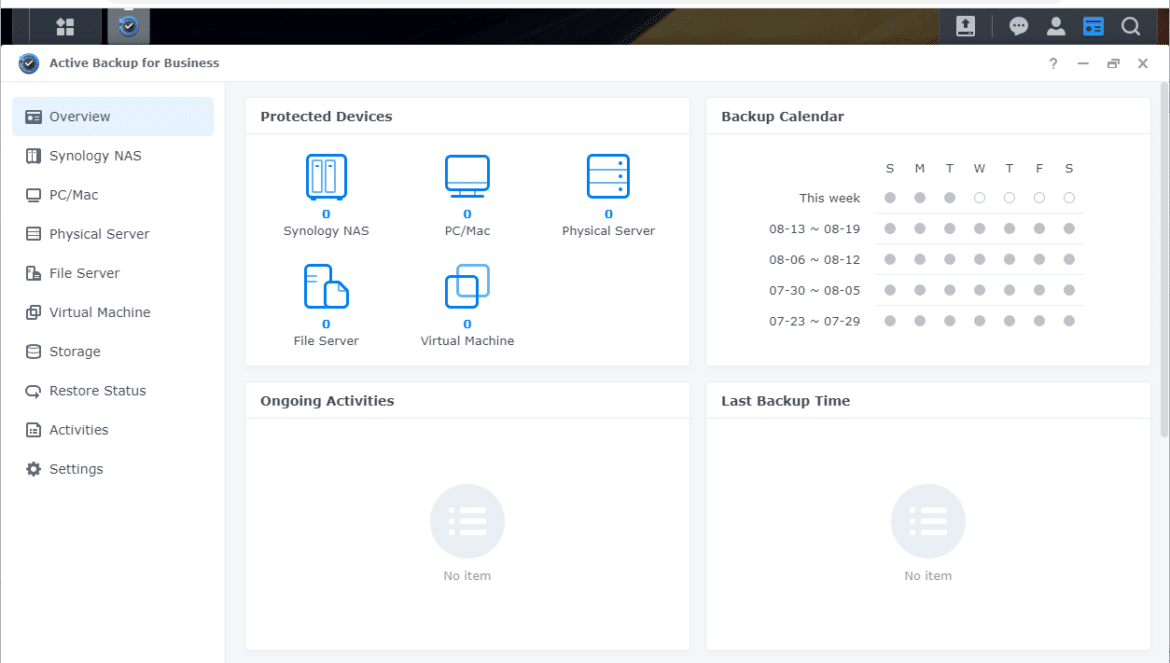The image size is (1170, 663).
Task: Open the DSM Main Menu grid icon
Action: tap(65, 27)
